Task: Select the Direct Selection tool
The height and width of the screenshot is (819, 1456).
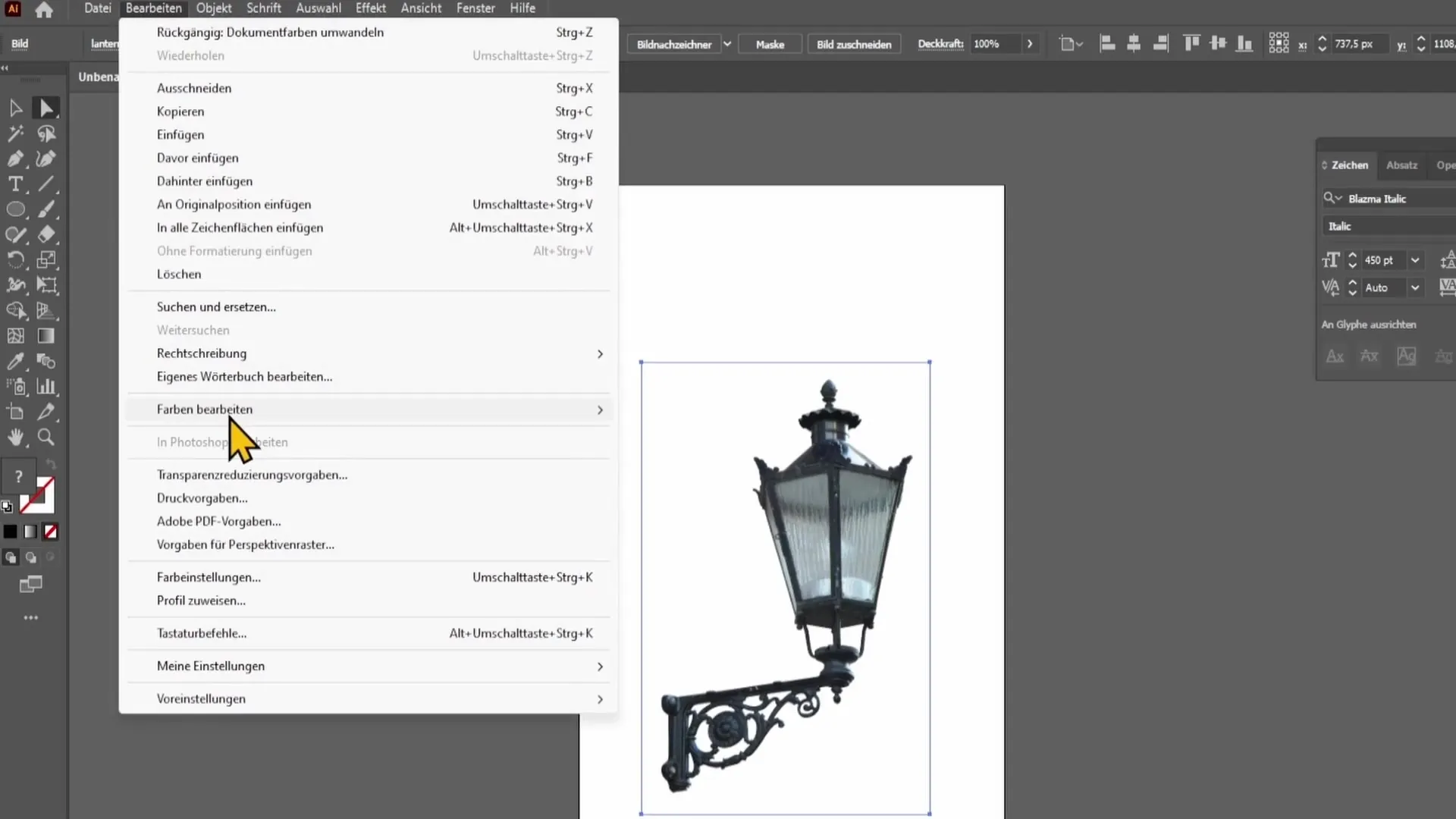Action: click(46, 108)
